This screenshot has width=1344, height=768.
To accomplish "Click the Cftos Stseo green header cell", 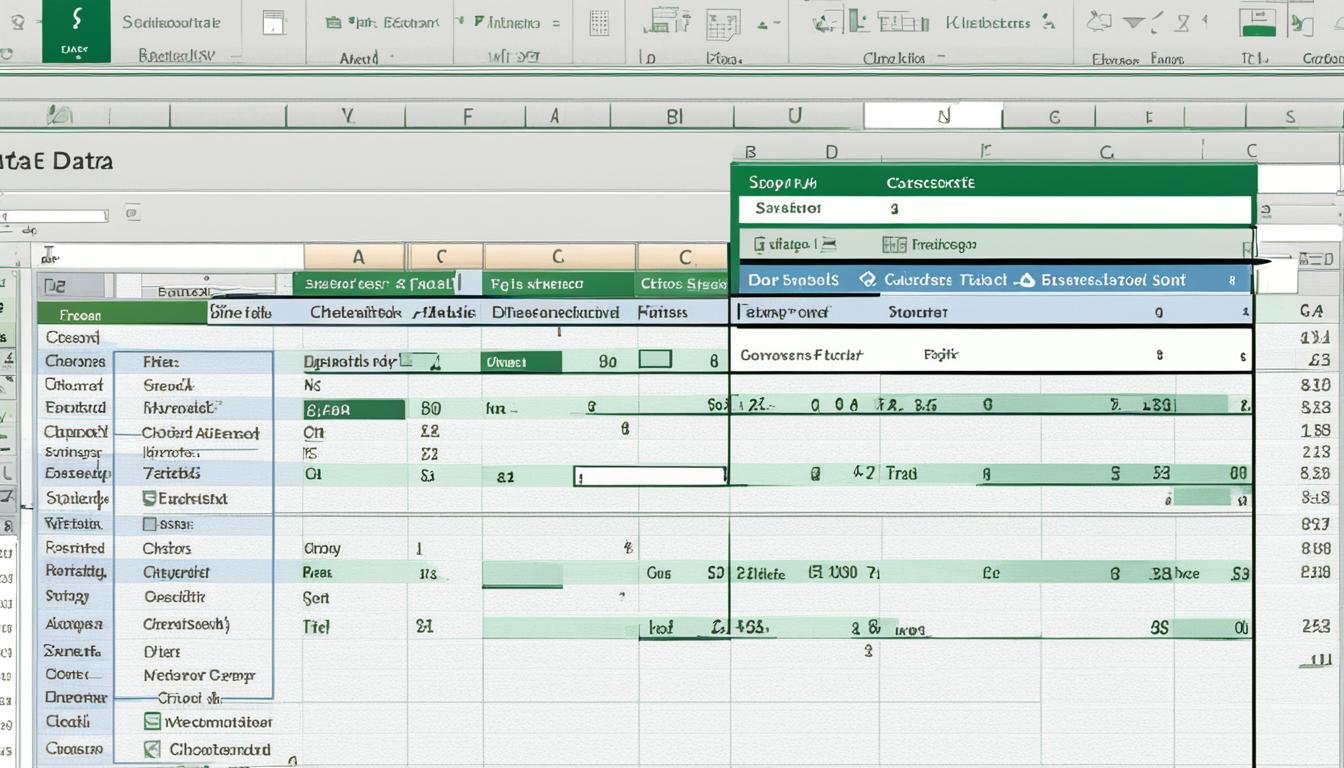I will [x=682, y=284].
